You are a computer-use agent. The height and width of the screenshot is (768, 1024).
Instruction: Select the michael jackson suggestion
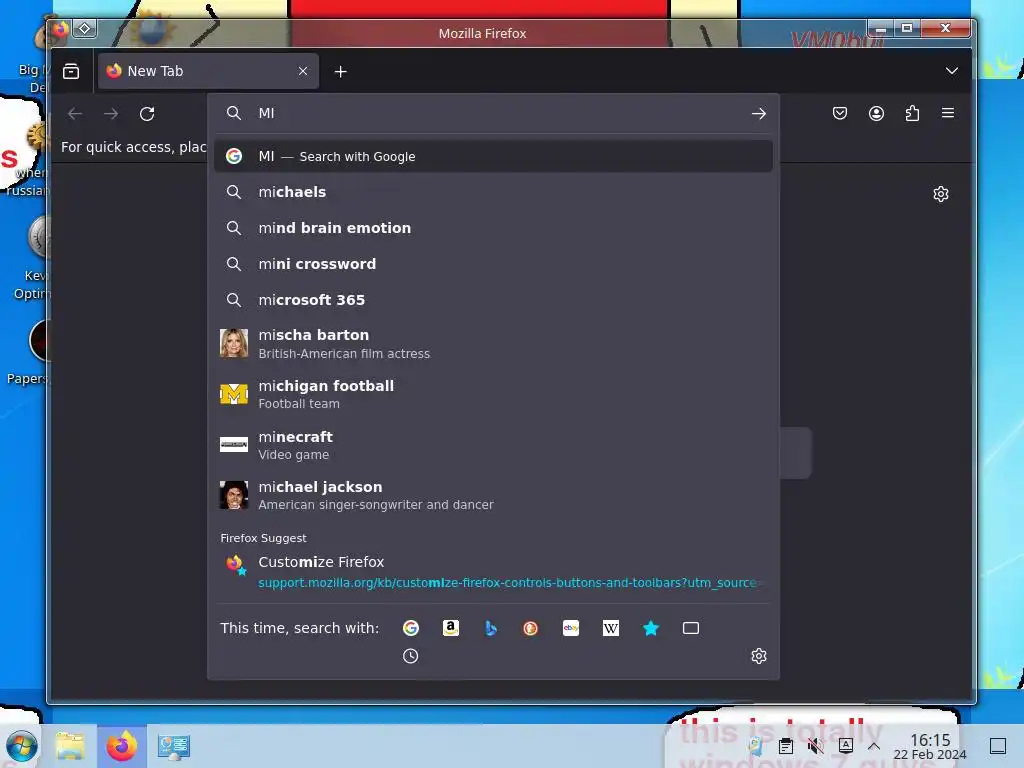493,495
